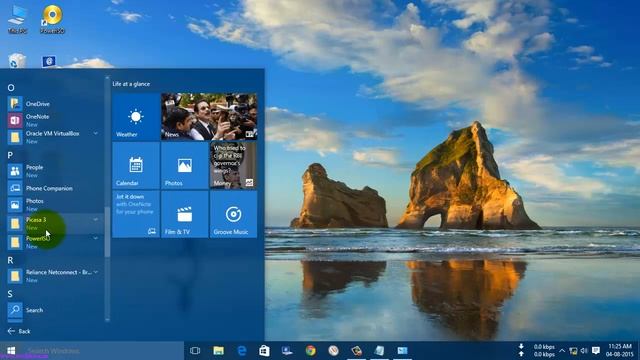Open the Action Center notifications
This screenshot has width=640, height=360.
[596, 351]
